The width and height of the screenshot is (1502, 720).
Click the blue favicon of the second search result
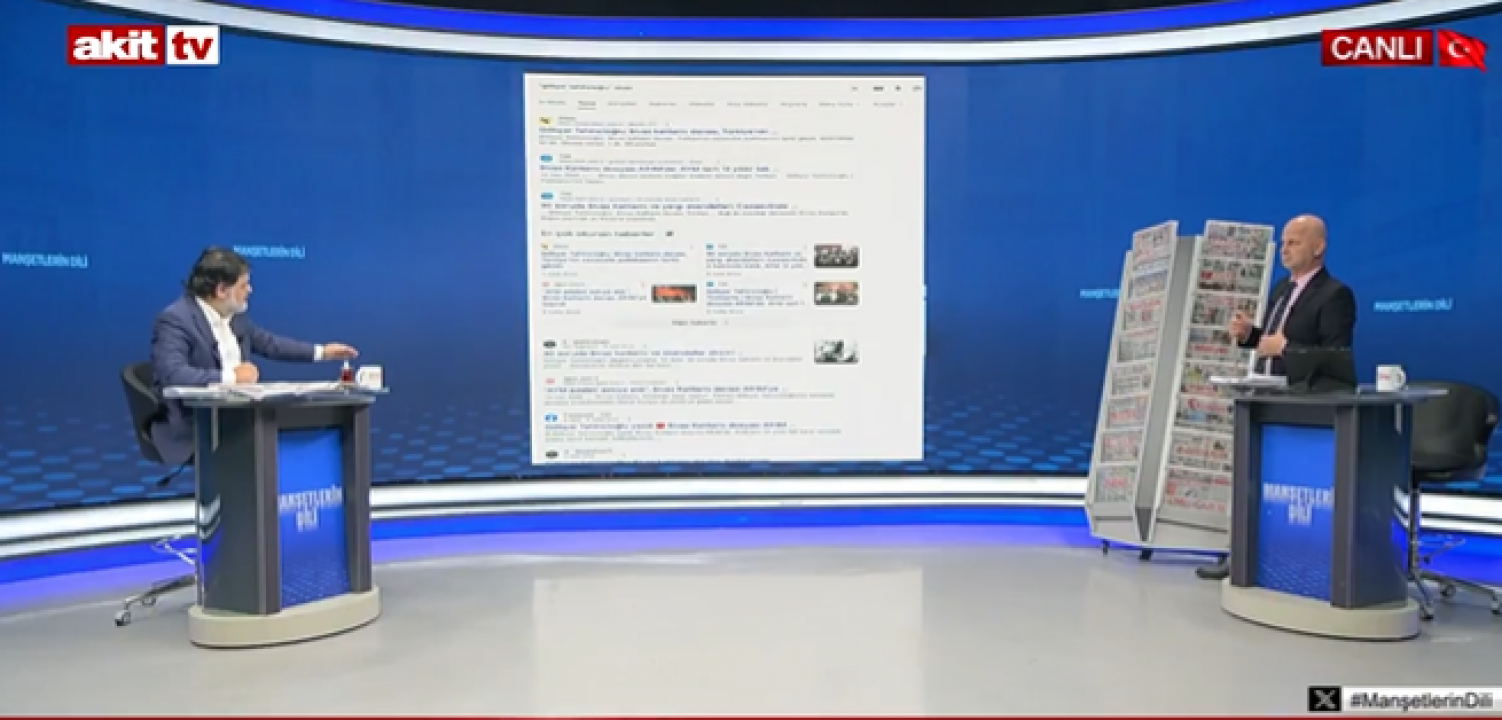pos(546,158)
